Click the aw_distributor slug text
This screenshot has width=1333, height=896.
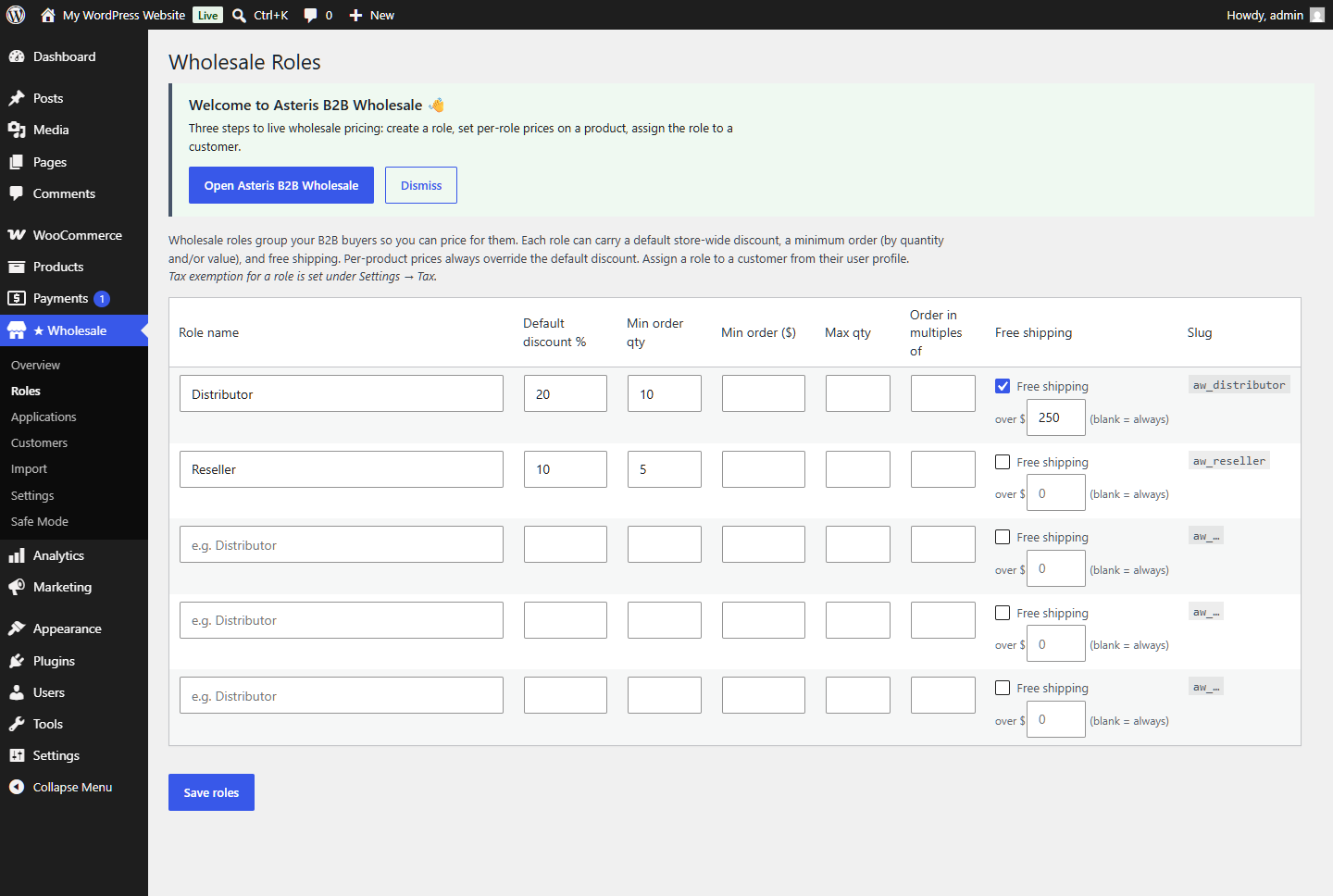pos(1239,385)
